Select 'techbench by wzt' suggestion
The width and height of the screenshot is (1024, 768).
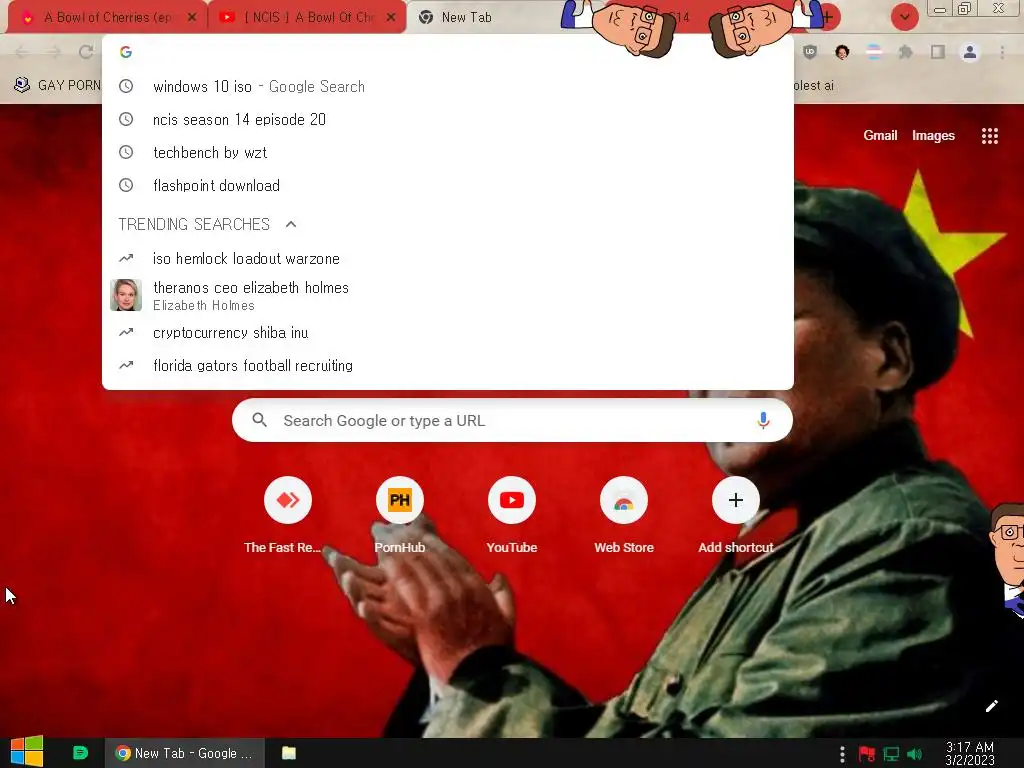coord(448,152)
